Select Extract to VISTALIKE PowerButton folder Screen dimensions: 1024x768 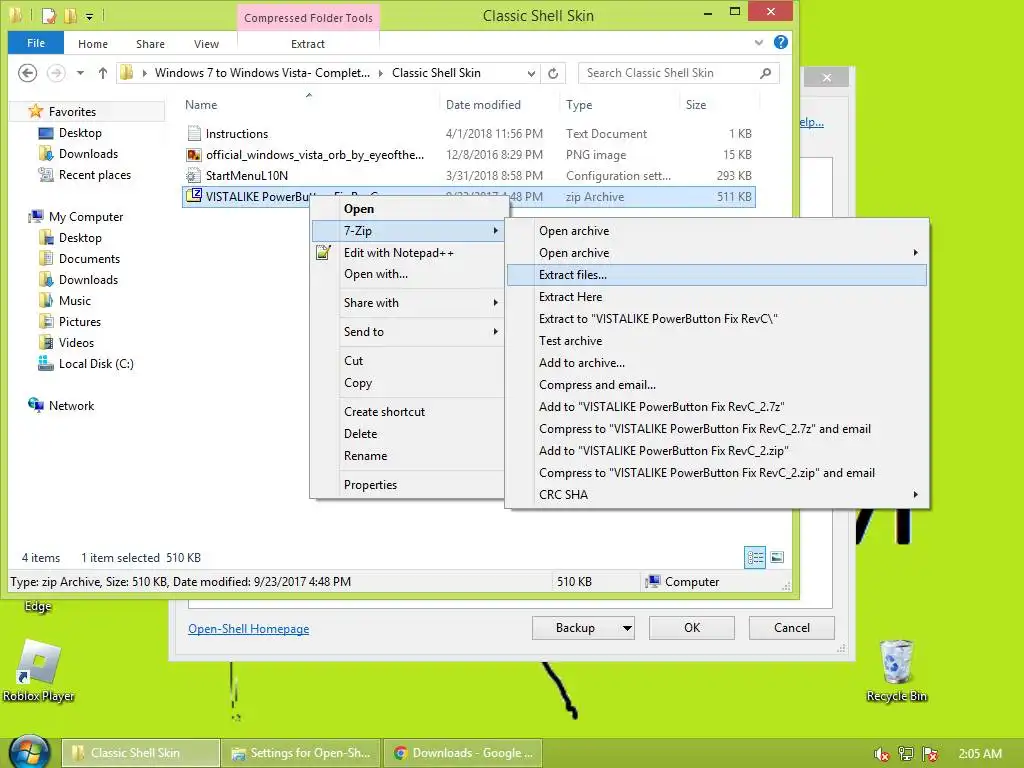[x=717, y=319]
